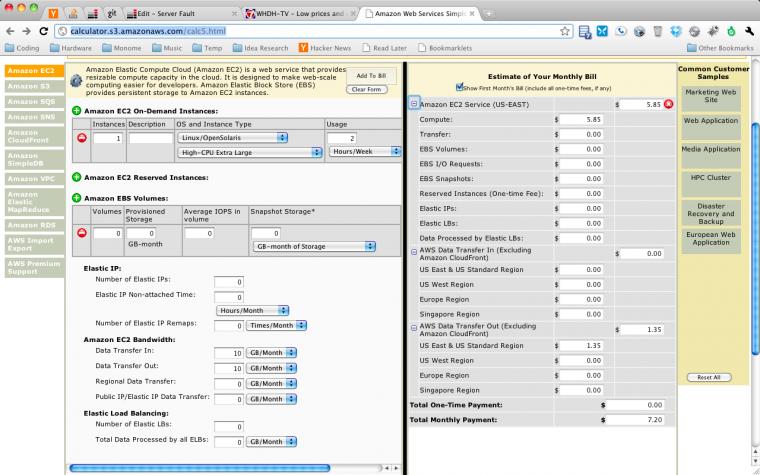Image resolution: width=760 pixels, height=475 pixels.
Task: Click the trash can extension icon
Action: click(x=658, y=32)
